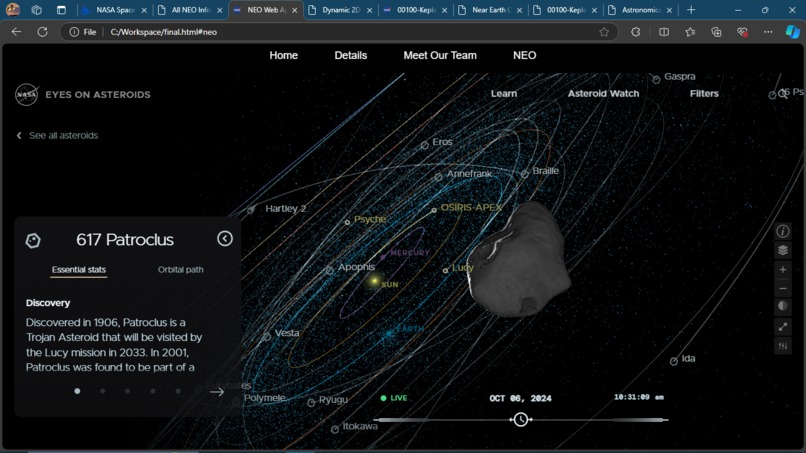This screenshot has width=806, height=453.
Task: Click the LIVE time button
Action: pos(394,398)
